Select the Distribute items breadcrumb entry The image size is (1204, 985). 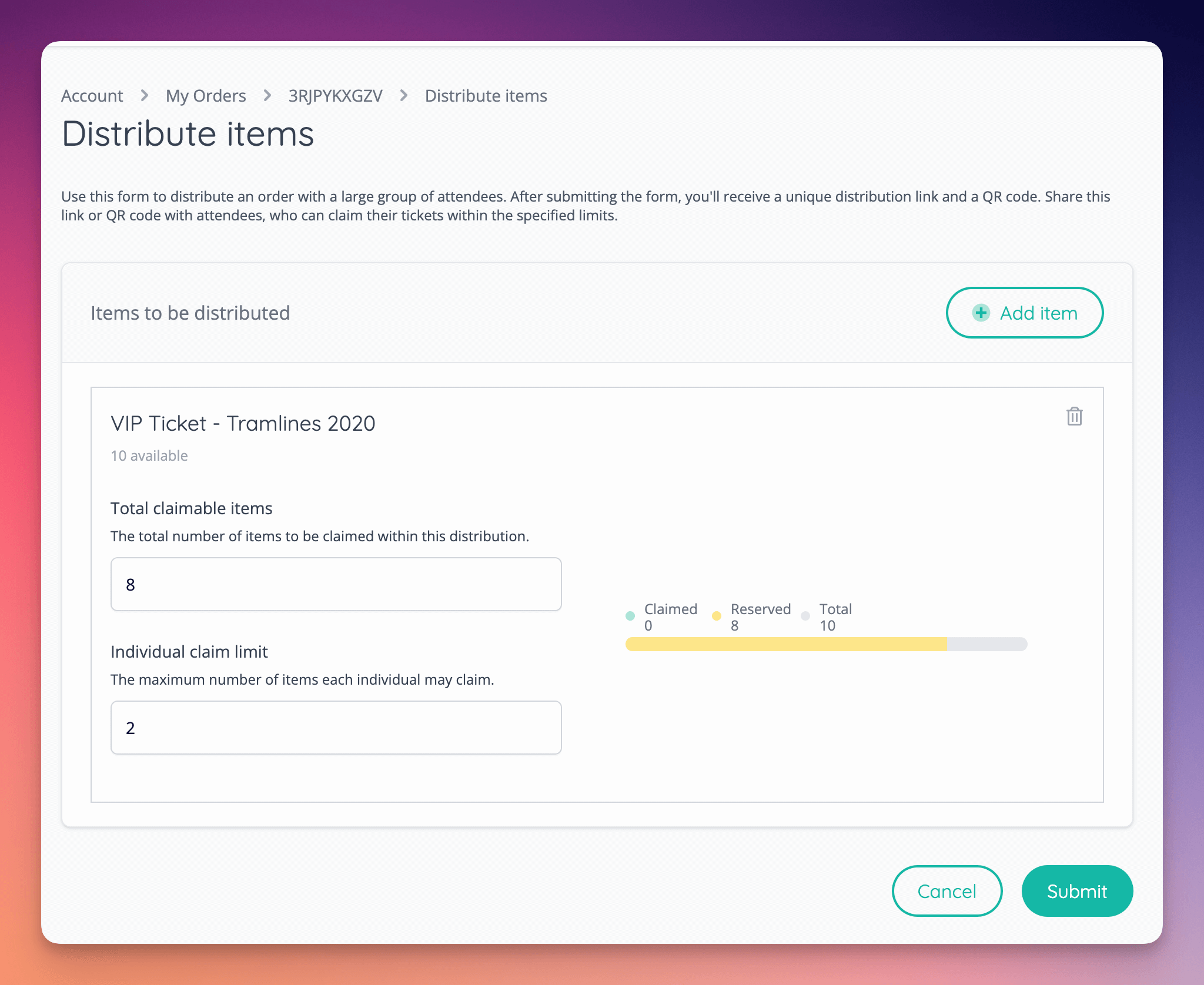click(486, 95)
